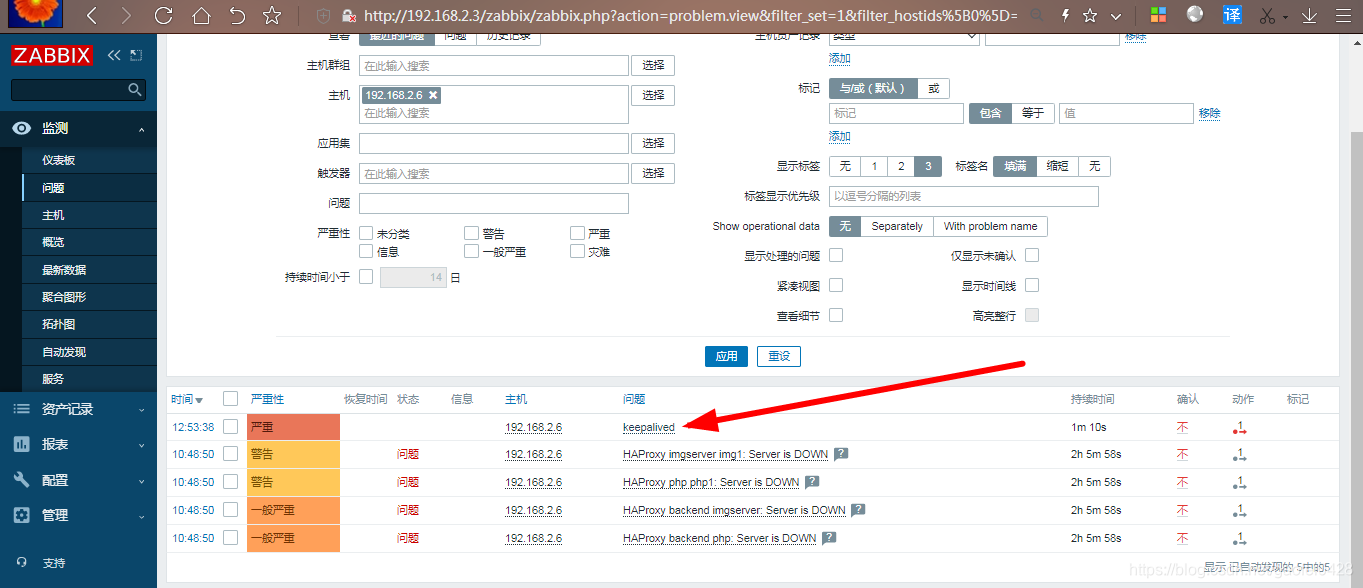Check the 未分类 severity checkbox
This screenshot has width=1363, height=588.
click(x=366, y=233)
